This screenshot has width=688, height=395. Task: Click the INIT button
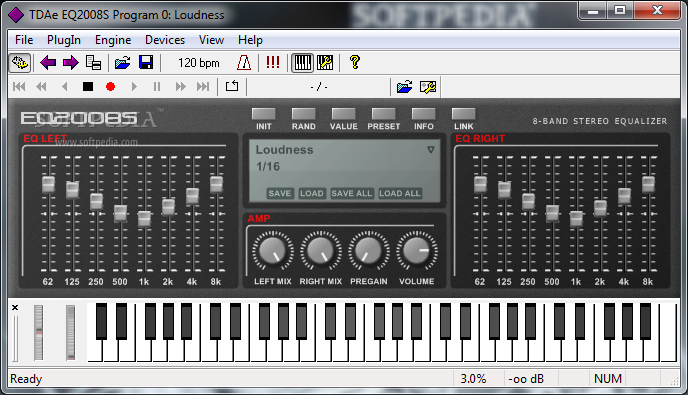click(264, 114)
